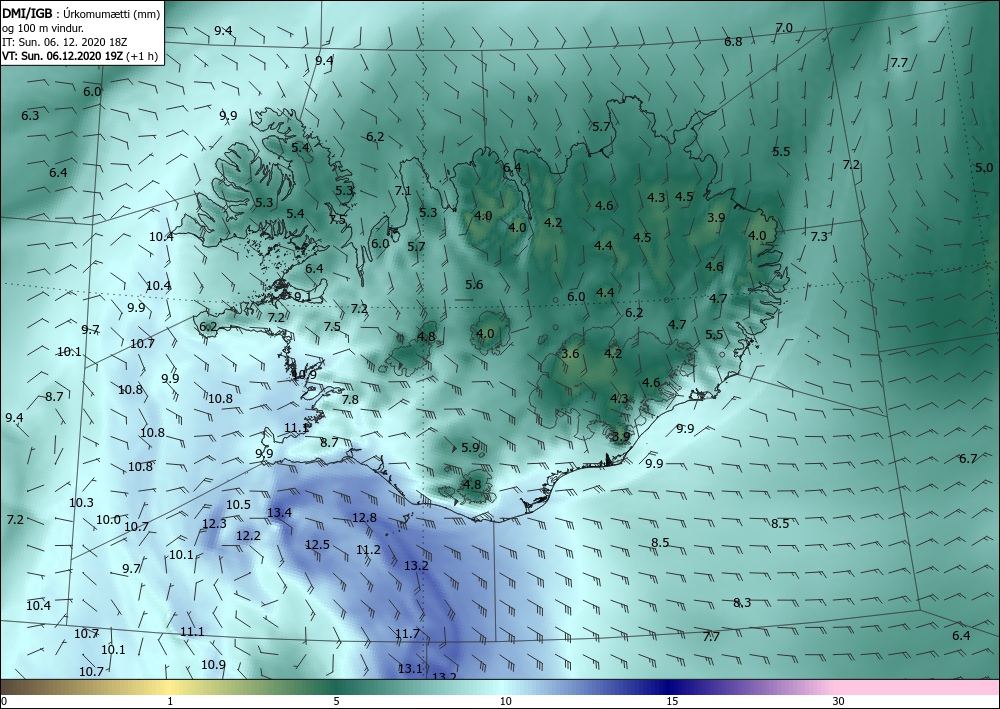Click the legend tick label 30
This screenshot has height=709, width=1000.
(838, 701)
